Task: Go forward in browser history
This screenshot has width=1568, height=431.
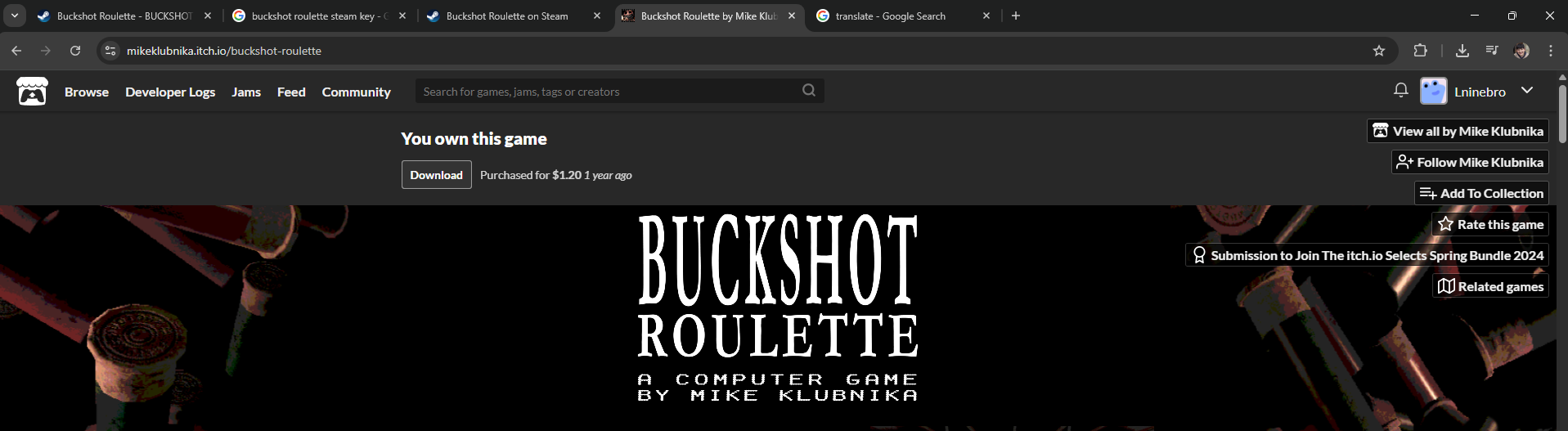Action: pyautogui.click(x=46, y=51)
